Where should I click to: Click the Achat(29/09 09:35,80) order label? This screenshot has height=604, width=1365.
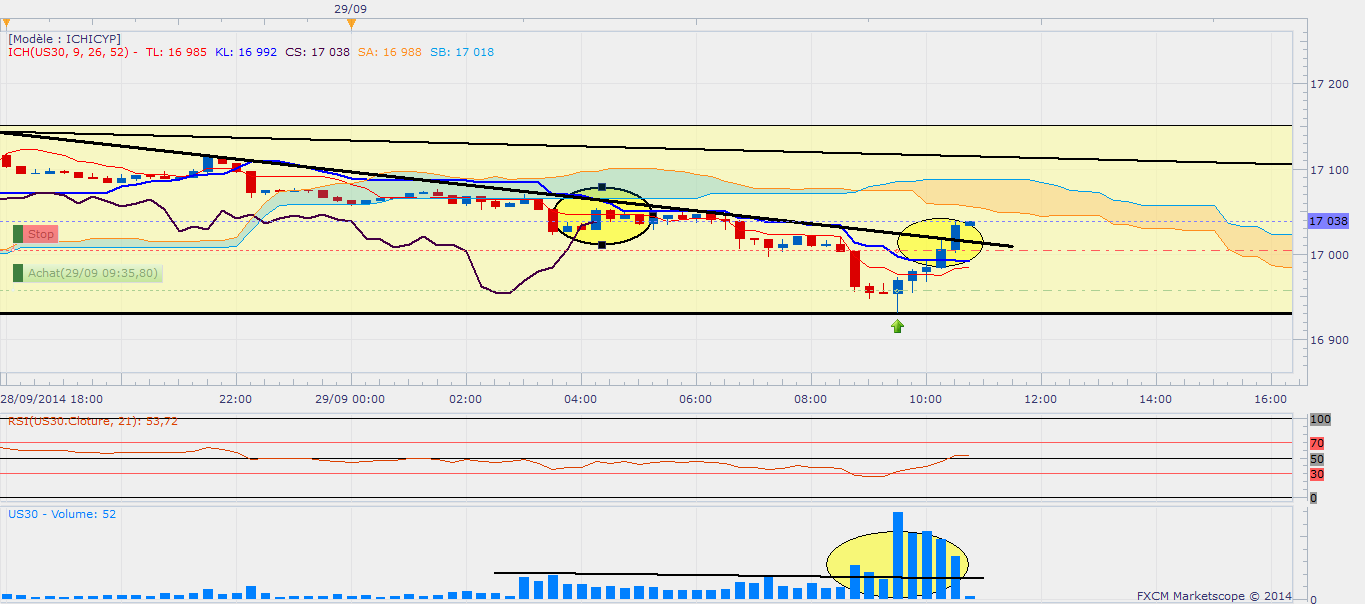coord(92,273)
